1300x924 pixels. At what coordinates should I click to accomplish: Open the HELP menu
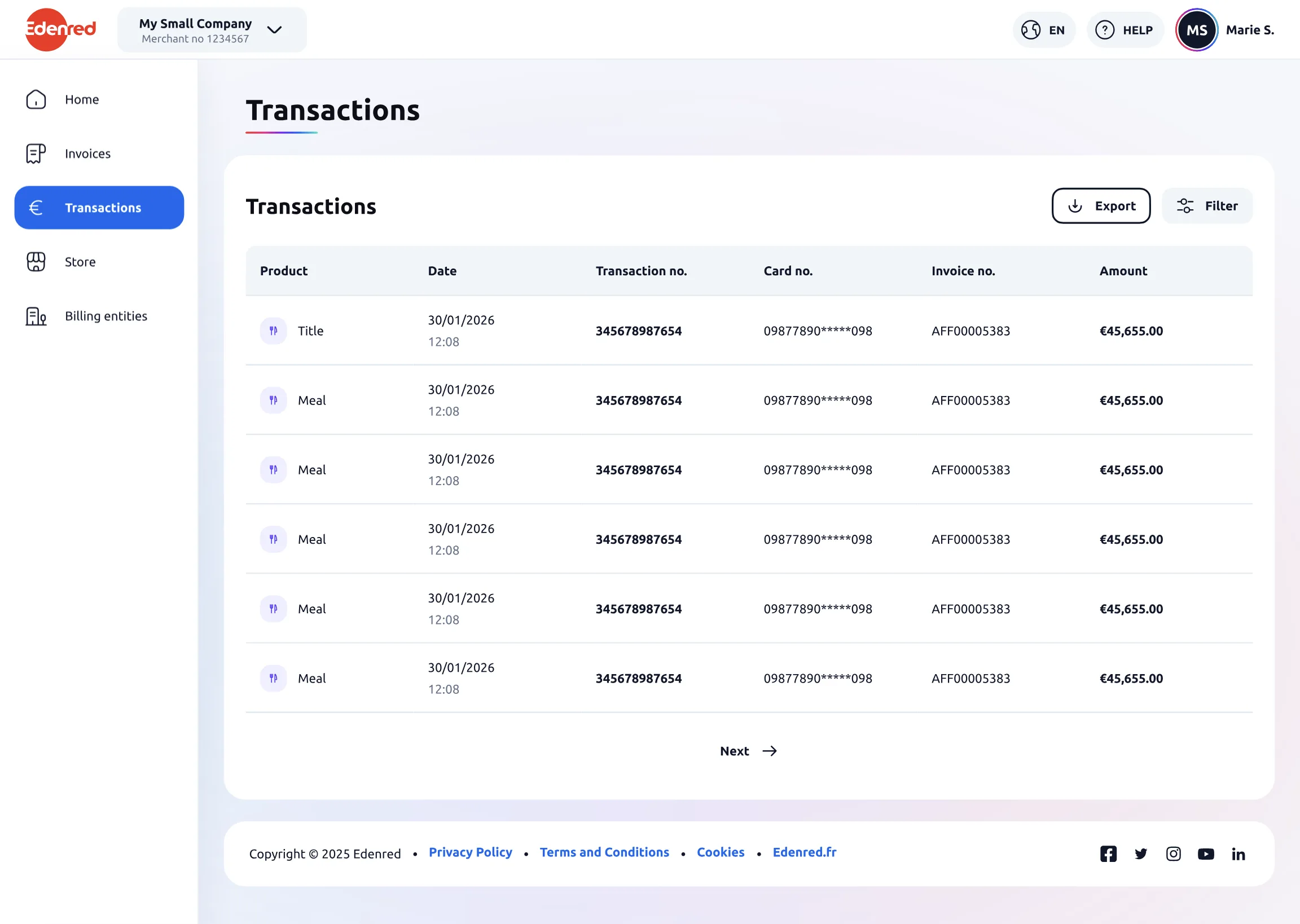coord(1125,30)
